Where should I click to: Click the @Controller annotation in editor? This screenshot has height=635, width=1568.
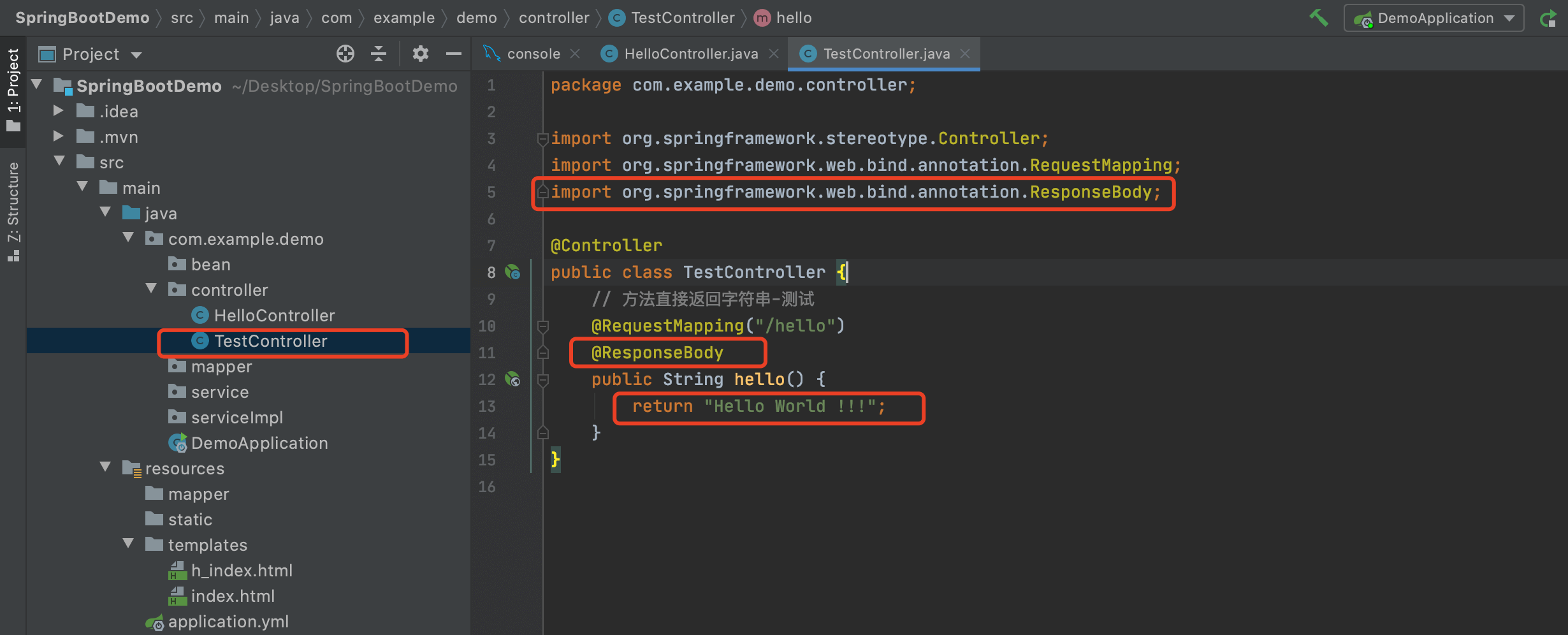[x=606, y=245]
